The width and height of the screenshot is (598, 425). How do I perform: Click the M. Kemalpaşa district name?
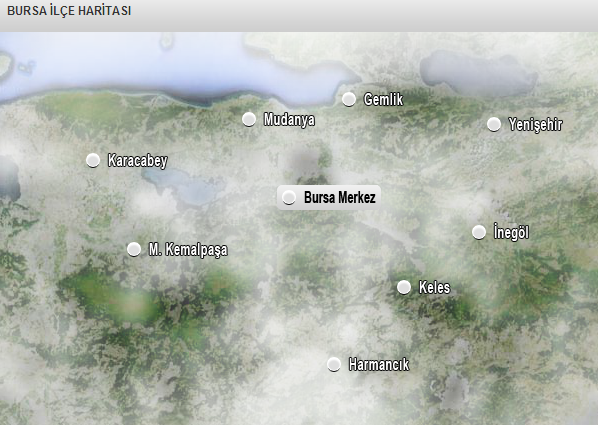coord(188,250)
